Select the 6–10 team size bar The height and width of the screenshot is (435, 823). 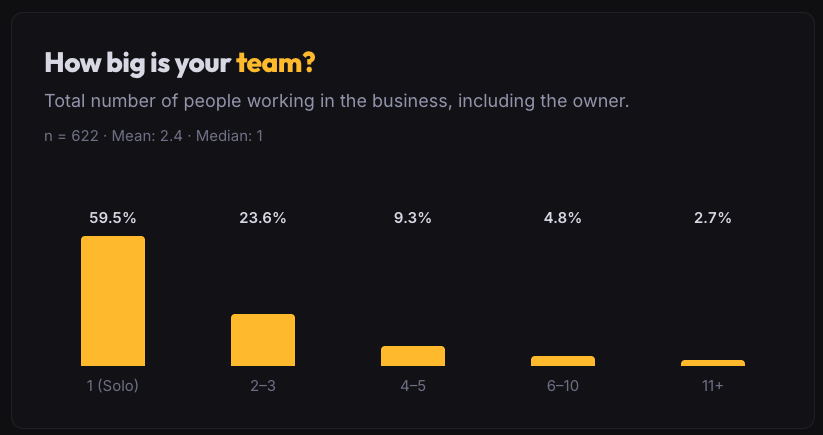563,361
